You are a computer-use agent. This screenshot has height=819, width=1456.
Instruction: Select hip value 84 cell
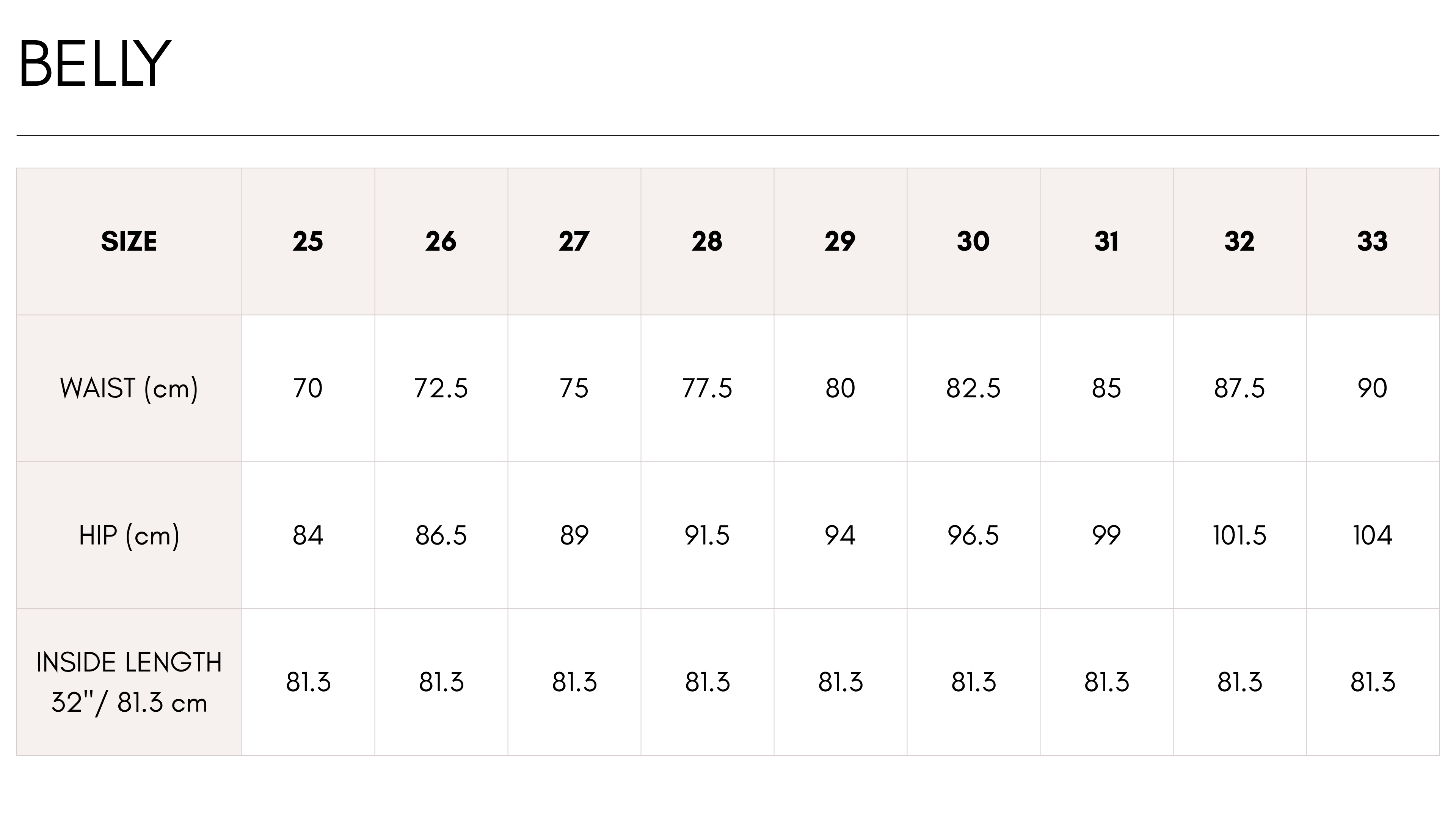pos(308,535)
